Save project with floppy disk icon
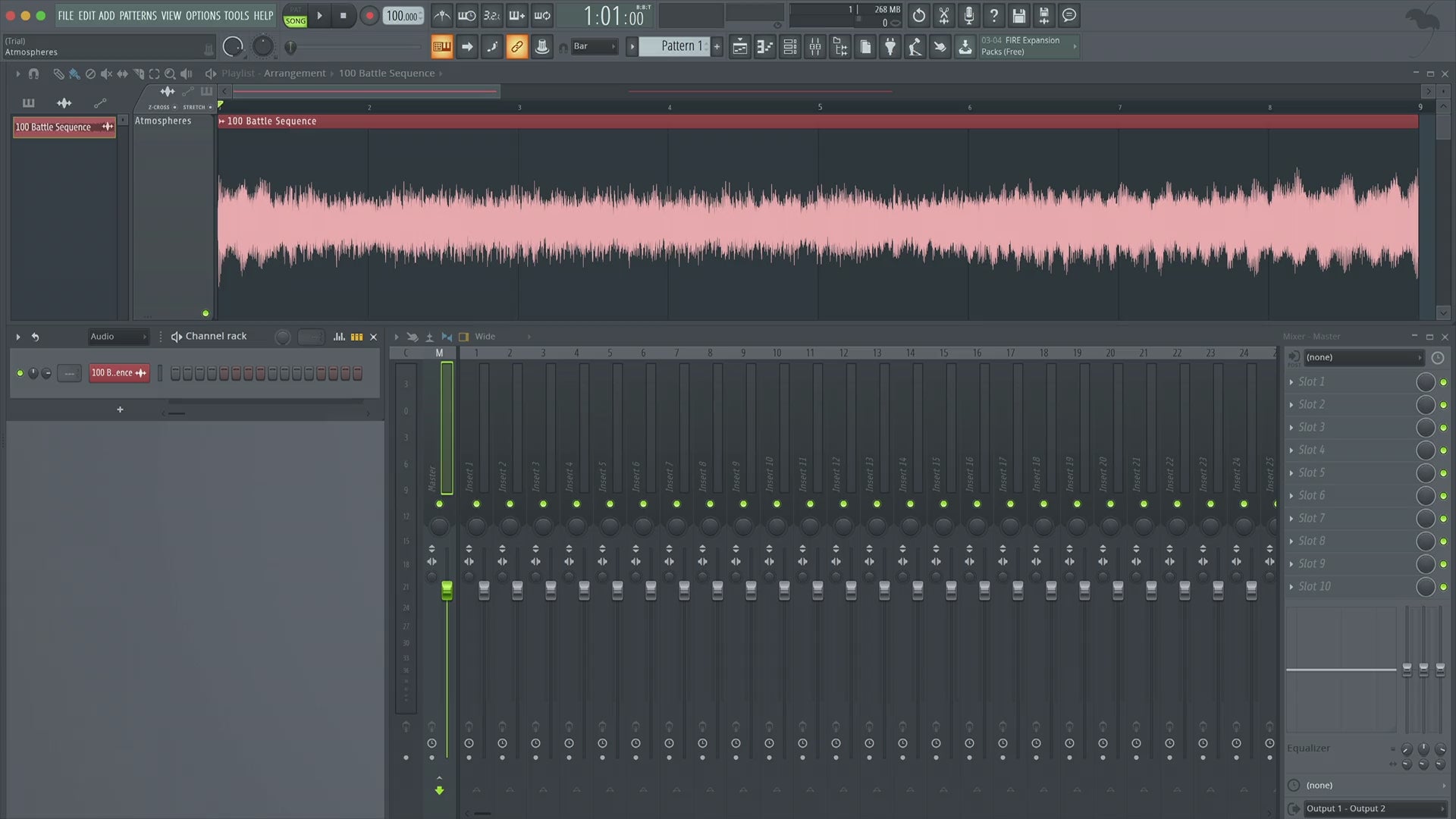The width and height of the screenshot is (1456, 819). tap(1018, 15)
